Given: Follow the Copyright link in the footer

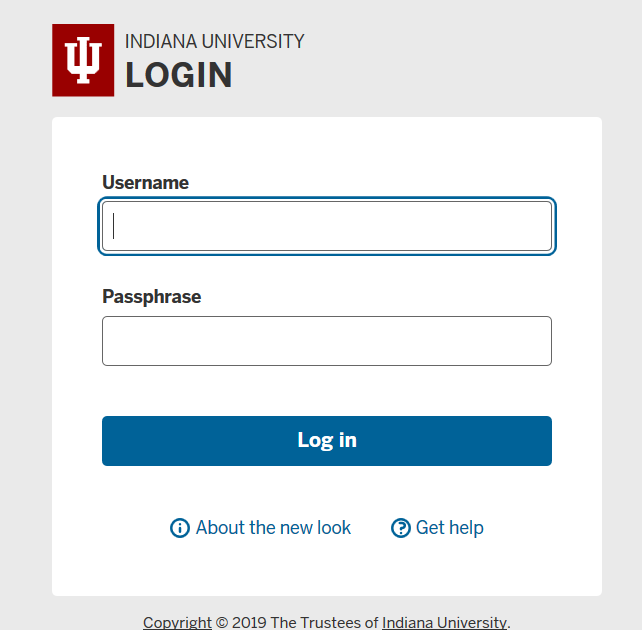Looking at the screenshot, I should pos(177,622).
